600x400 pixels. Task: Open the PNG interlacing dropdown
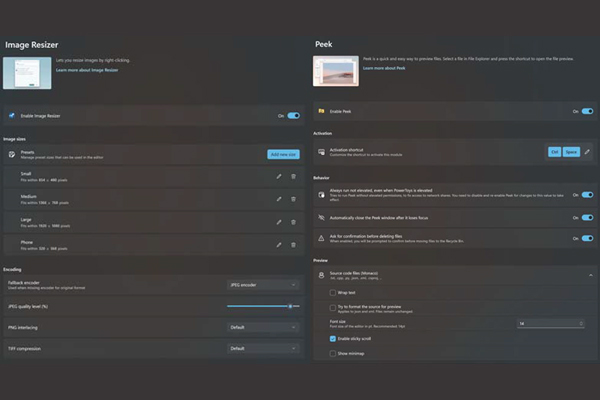click(x=263, y=327)
